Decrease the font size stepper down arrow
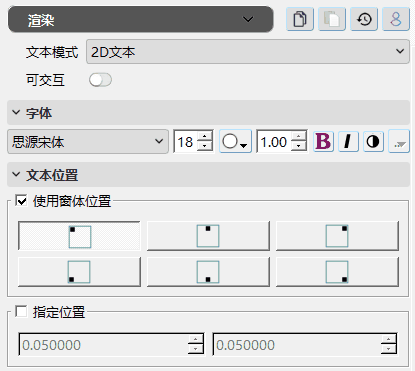Viewport: 415px width, 371px height. click(205, 147)
